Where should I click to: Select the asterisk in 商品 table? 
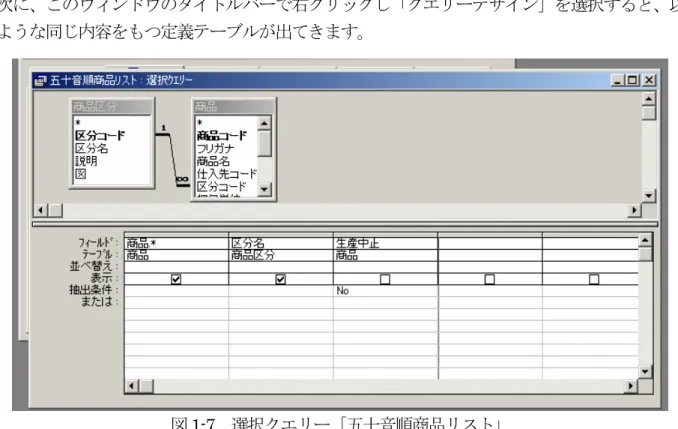point(200,124)
